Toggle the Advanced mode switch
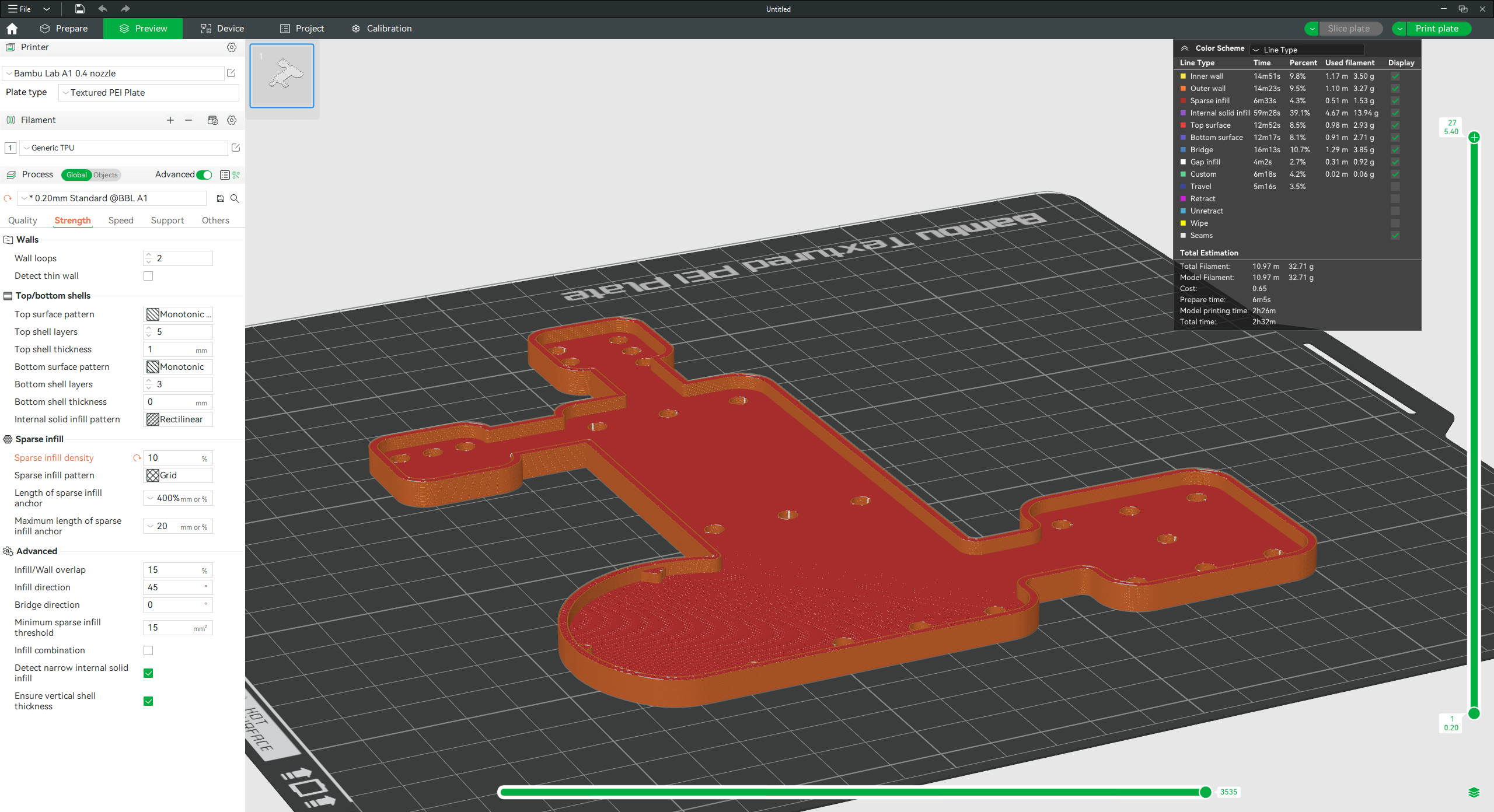The image size is (1494, 812). [204, 175]
